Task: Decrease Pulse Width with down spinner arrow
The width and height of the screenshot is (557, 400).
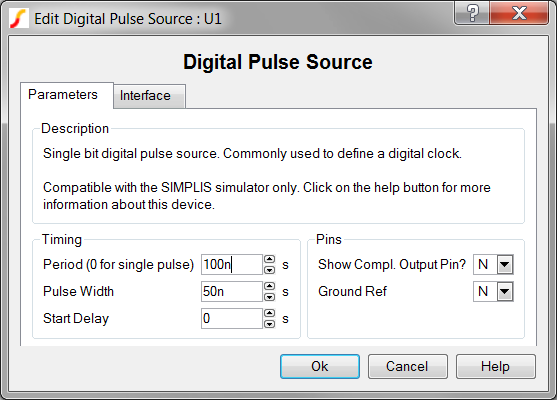Action: pyautogui.click(x=270, y=297)
